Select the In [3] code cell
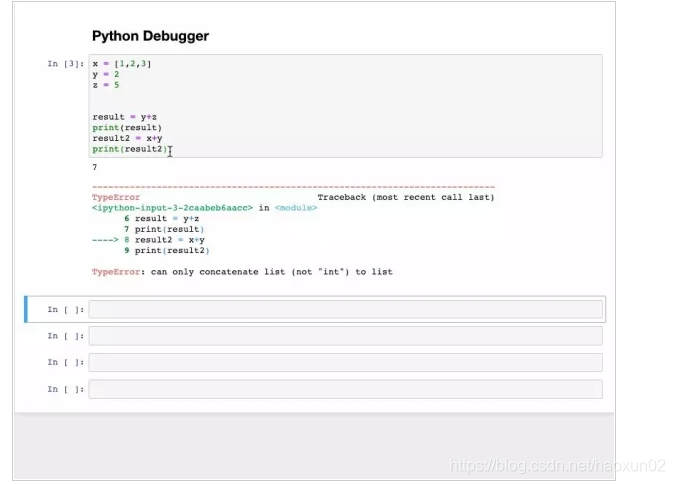 345,106
